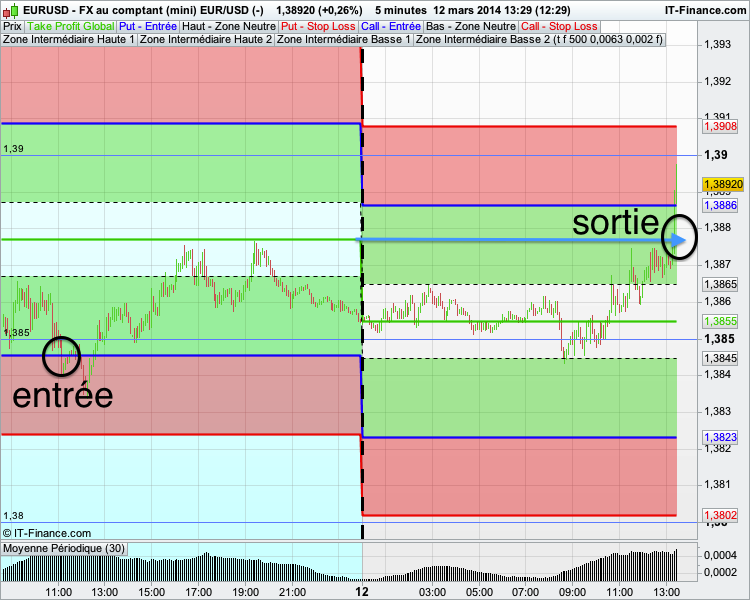Click the 13:00 label at axis end
750x600 pixels.
tap(666, 592)
